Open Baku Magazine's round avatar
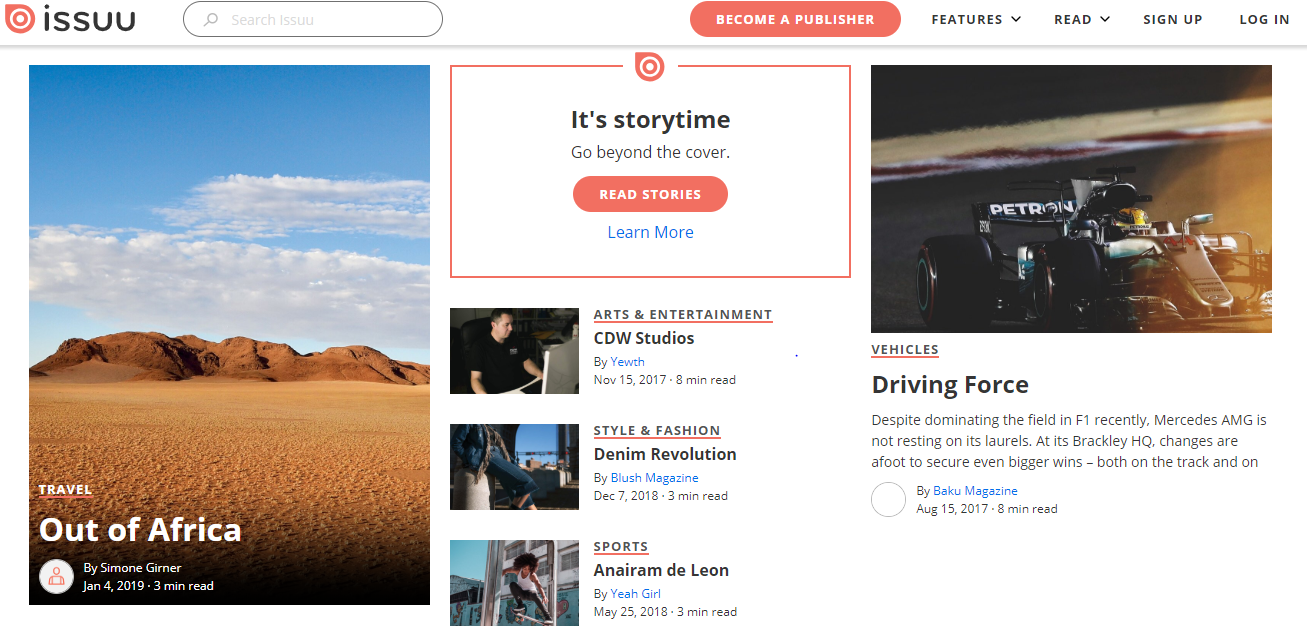 pyautogui.click(x=888, y=499)
